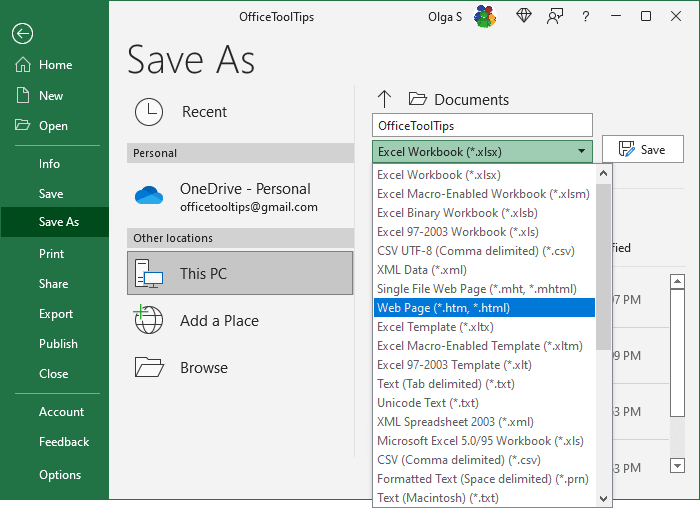
Task: Click the file type list scrollbar thumb
Action: tap(604, 266)
